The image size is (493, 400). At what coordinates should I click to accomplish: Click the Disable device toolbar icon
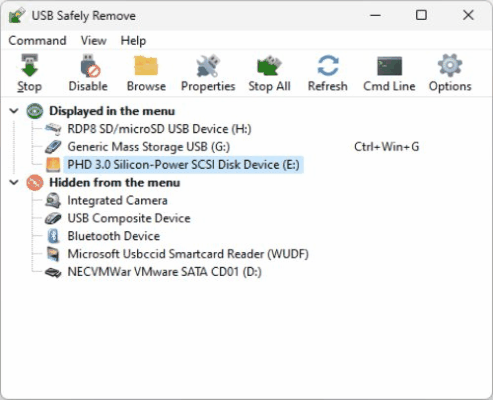(90, 66)
